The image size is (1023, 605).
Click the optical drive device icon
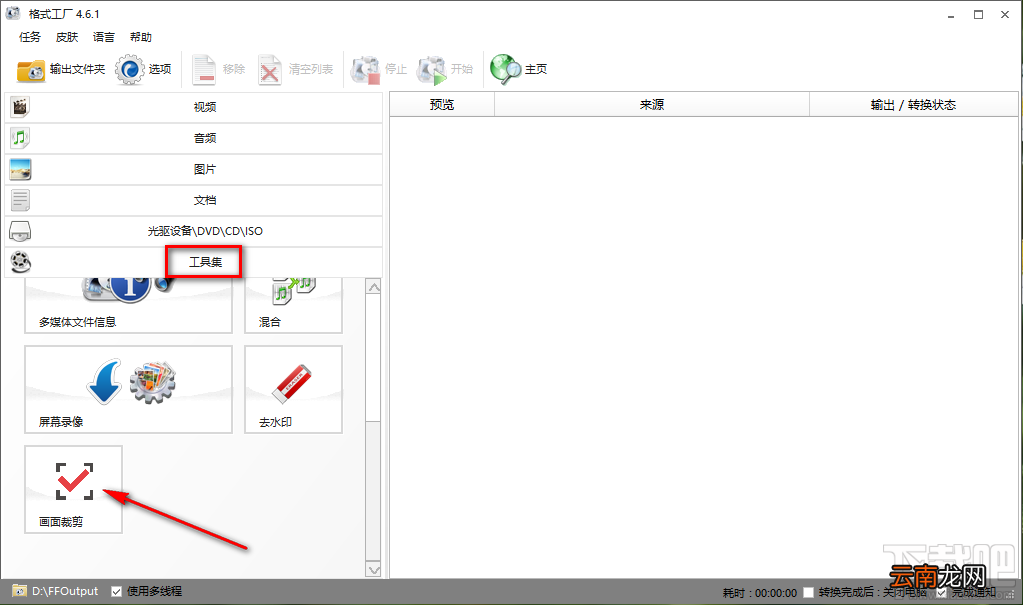pos(20,231)
